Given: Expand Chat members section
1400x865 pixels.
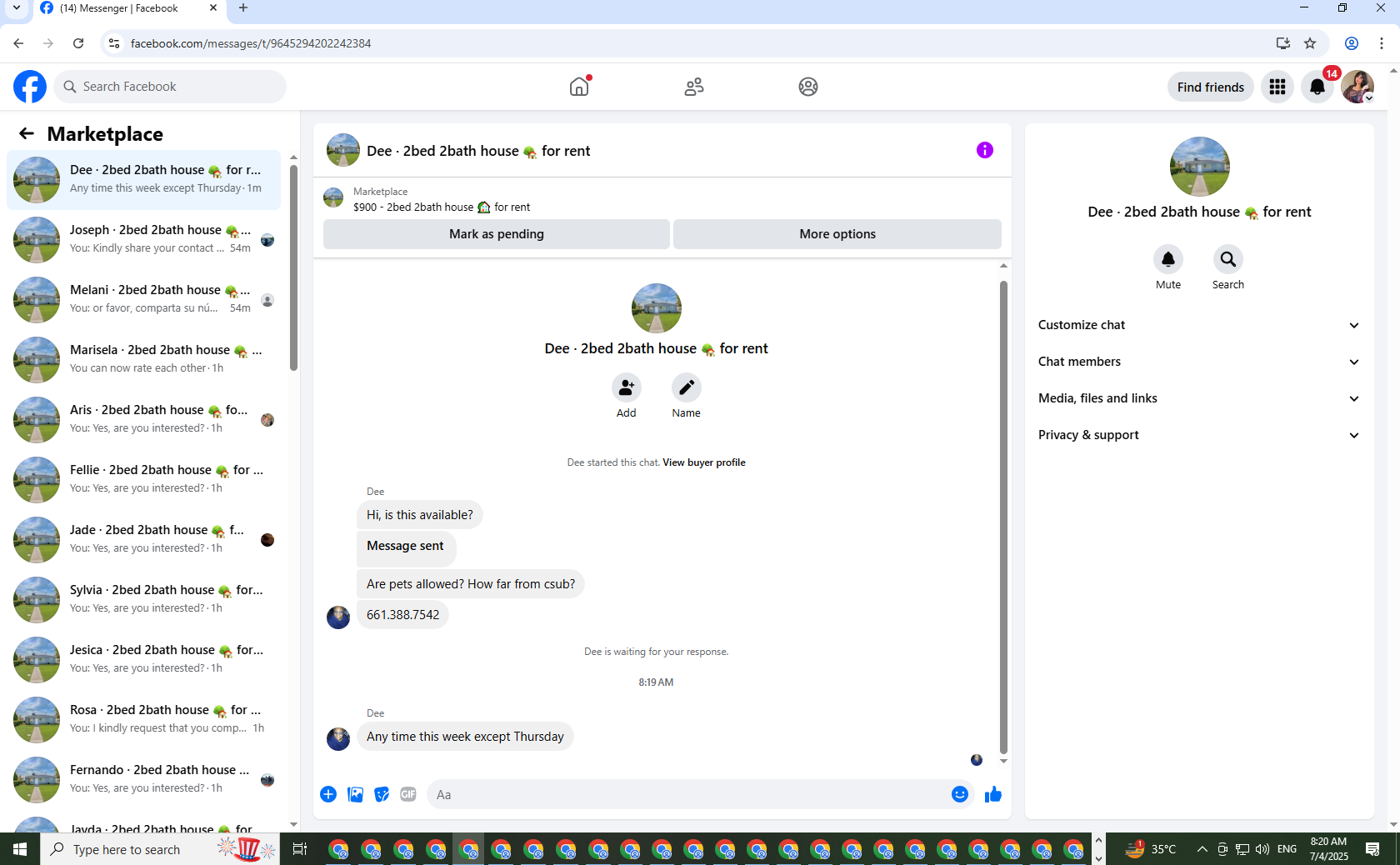Looking at the screenshot, I should click(1199, 362).
